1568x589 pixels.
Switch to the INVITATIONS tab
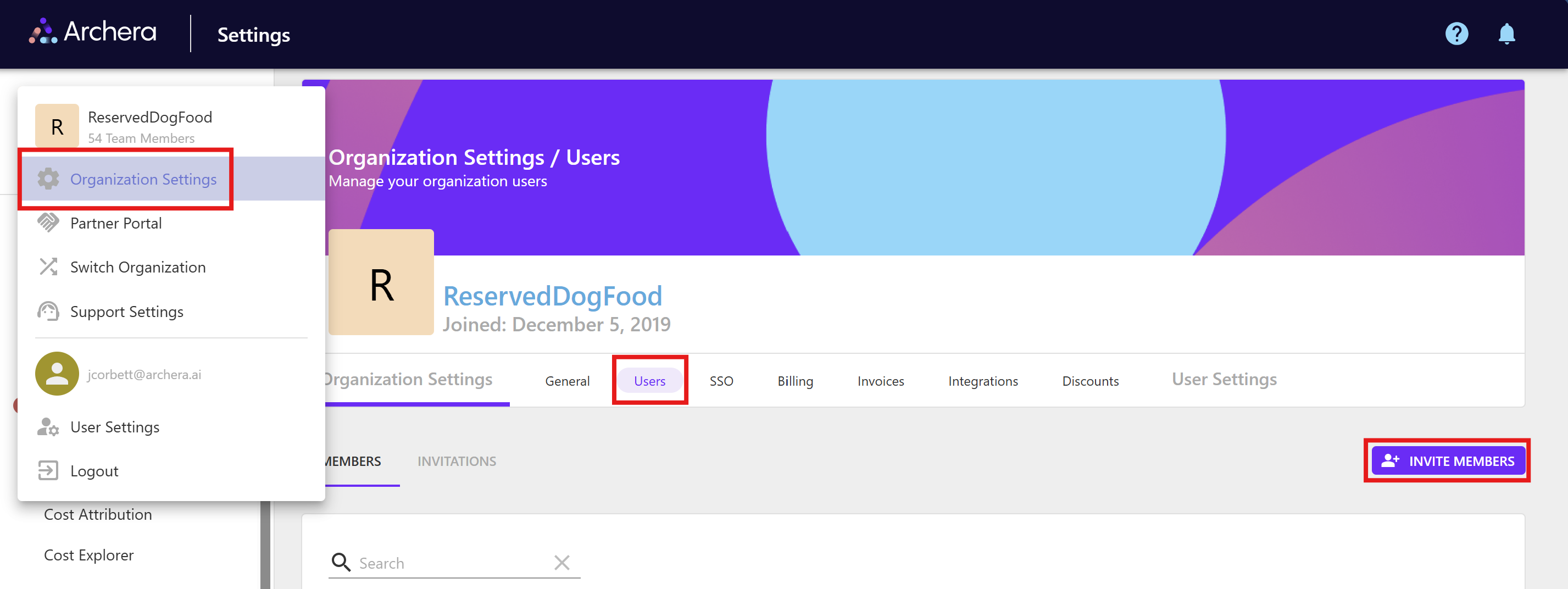pos(457,461)
